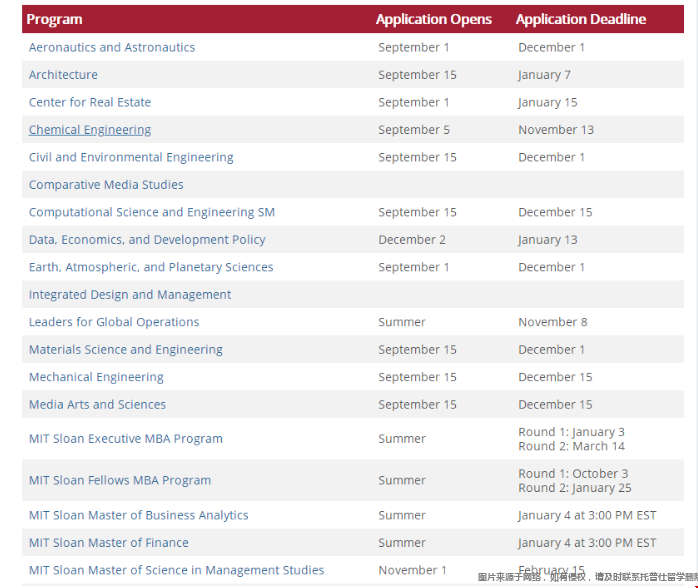The height and width of the screenshot is (588, 698).
Task: Click Round 1: October 3 text
Action: click(573, 474)
